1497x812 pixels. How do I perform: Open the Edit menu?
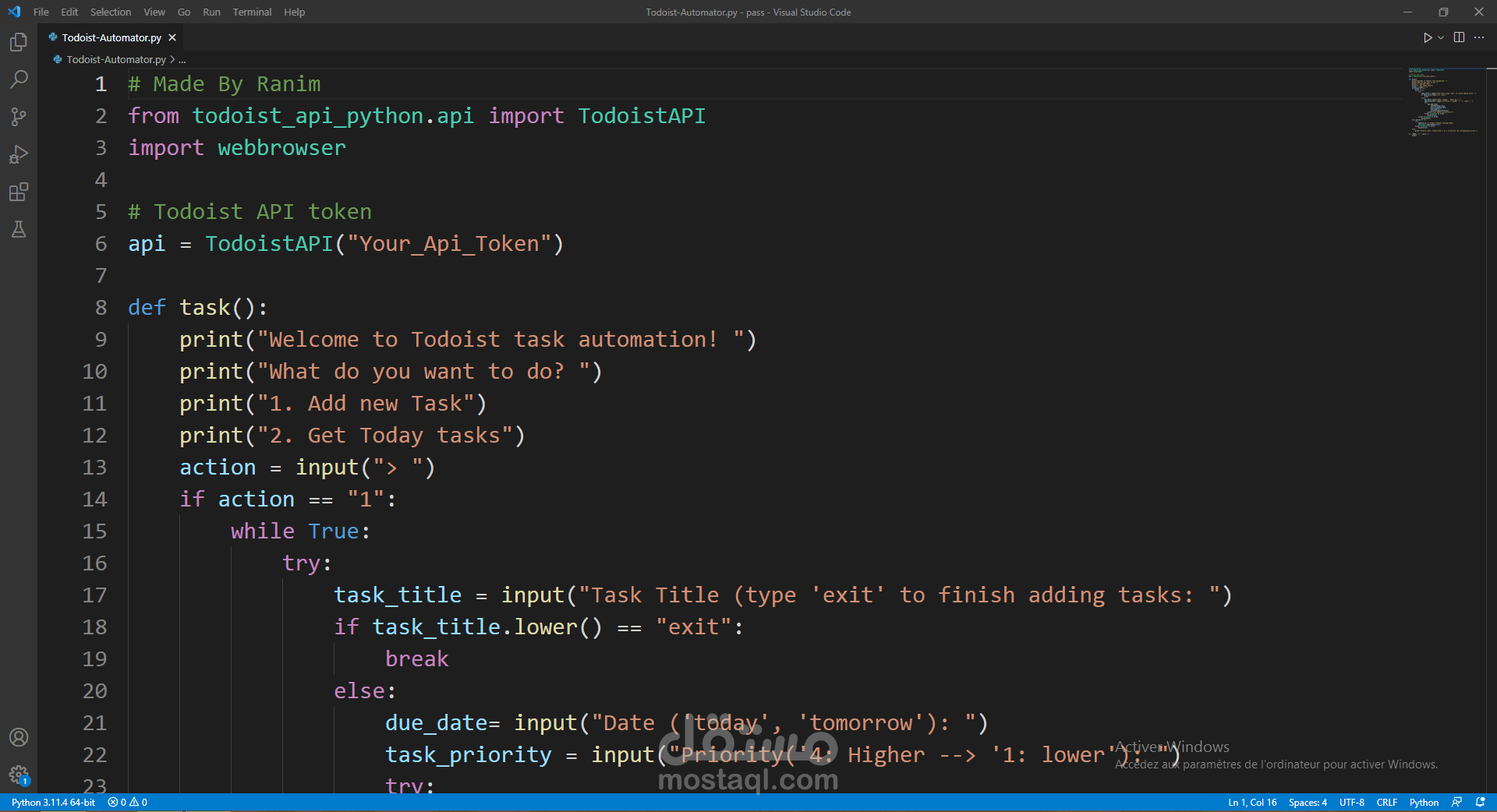point(69,12)
